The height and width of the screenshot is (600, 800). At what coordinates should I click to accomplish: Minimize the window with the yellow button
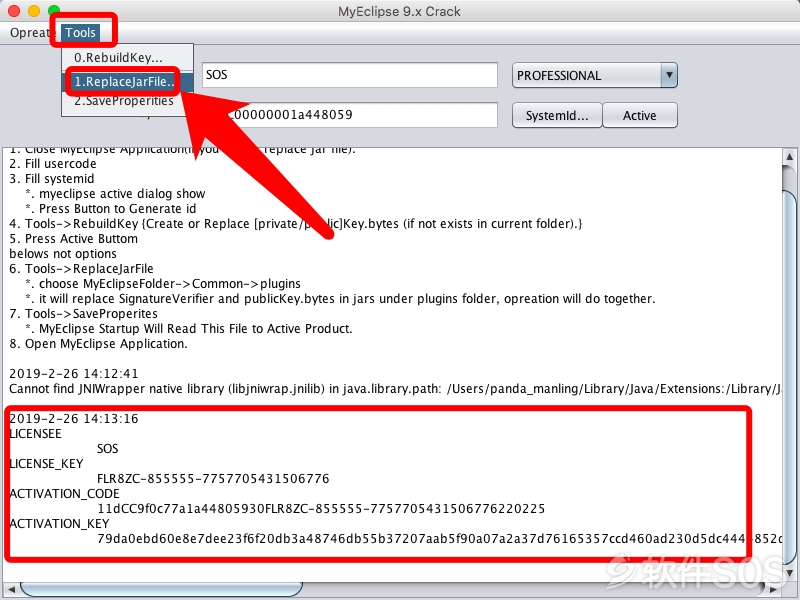point(34,11)
